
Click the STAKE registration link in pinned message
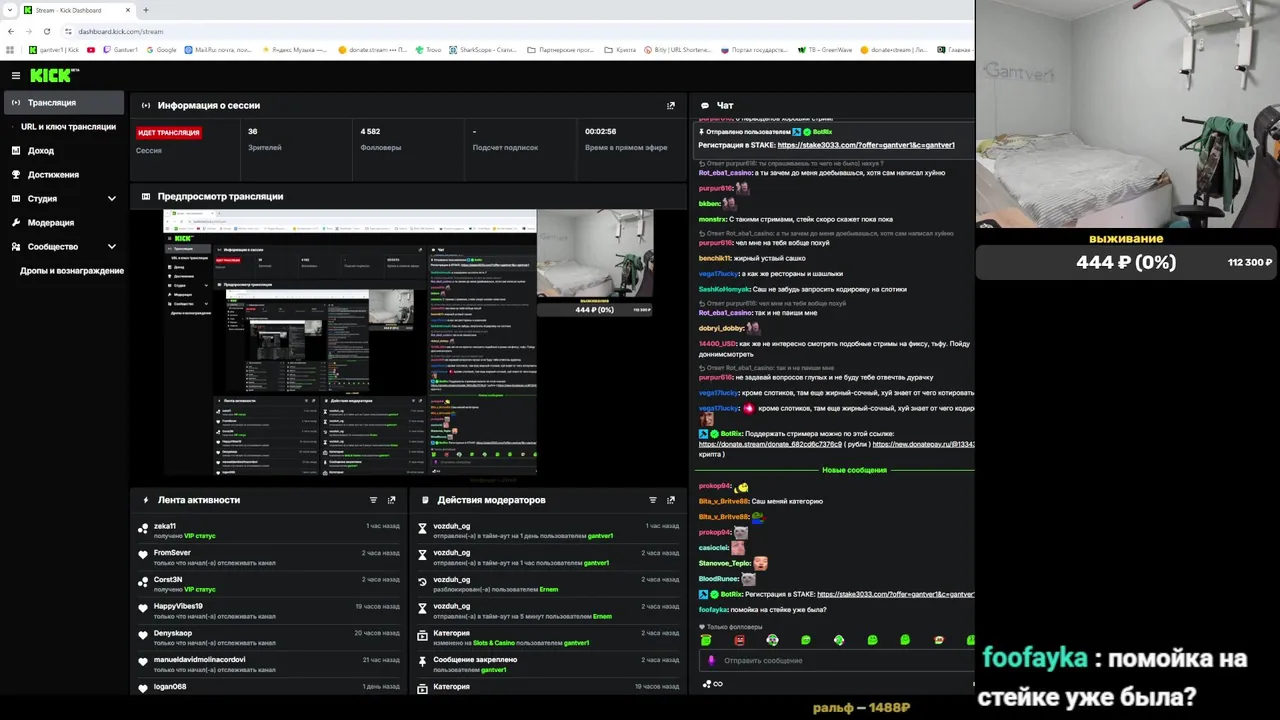click(x=865, y=145)
